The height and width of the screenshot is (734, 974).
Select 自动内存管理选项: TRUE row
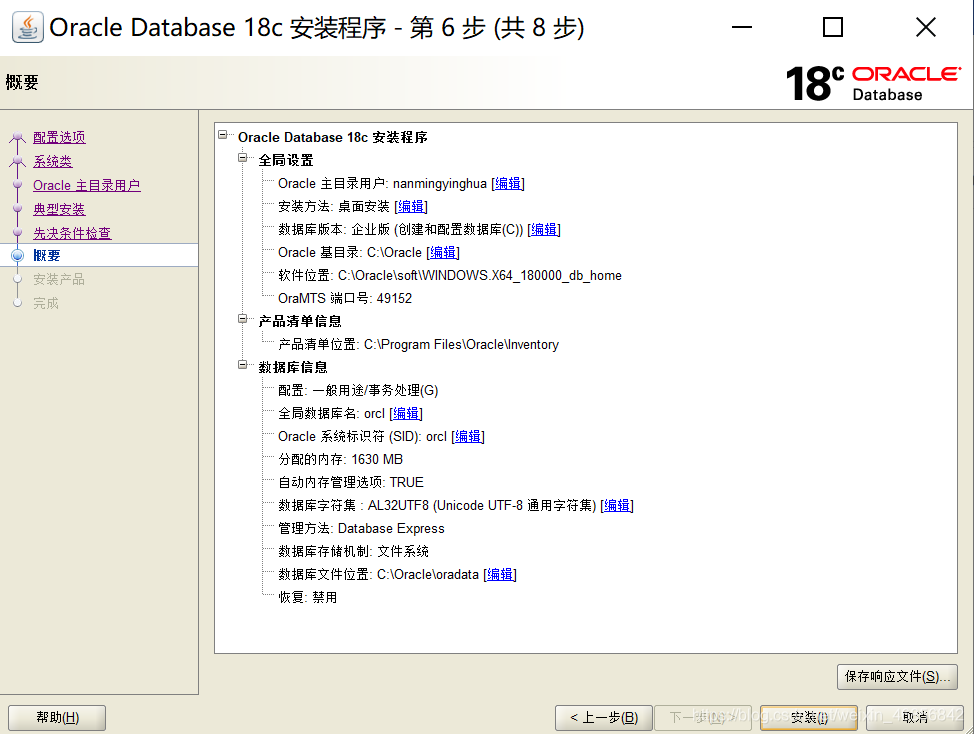pyautogui.click(x=351, y=483)
